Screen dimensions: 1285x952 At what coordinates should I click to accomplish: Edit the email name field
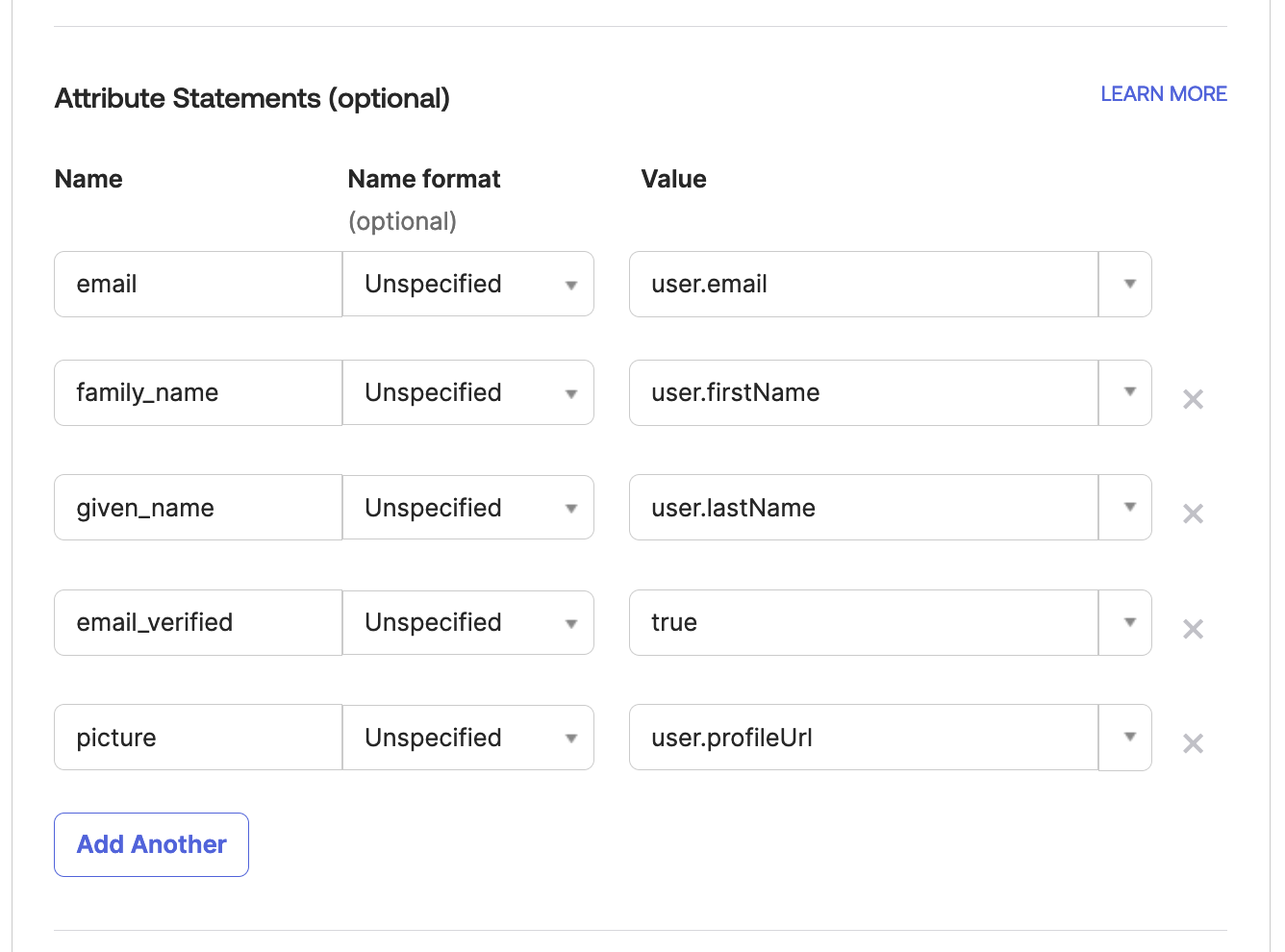(x=198, y=284)
